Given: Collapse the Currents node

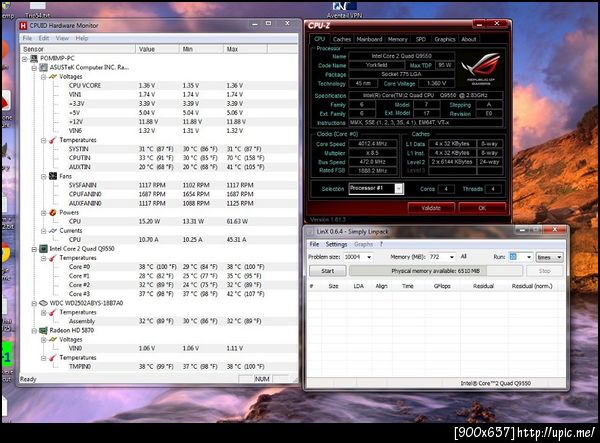Looking at the screenshot, I should (44, 231).
